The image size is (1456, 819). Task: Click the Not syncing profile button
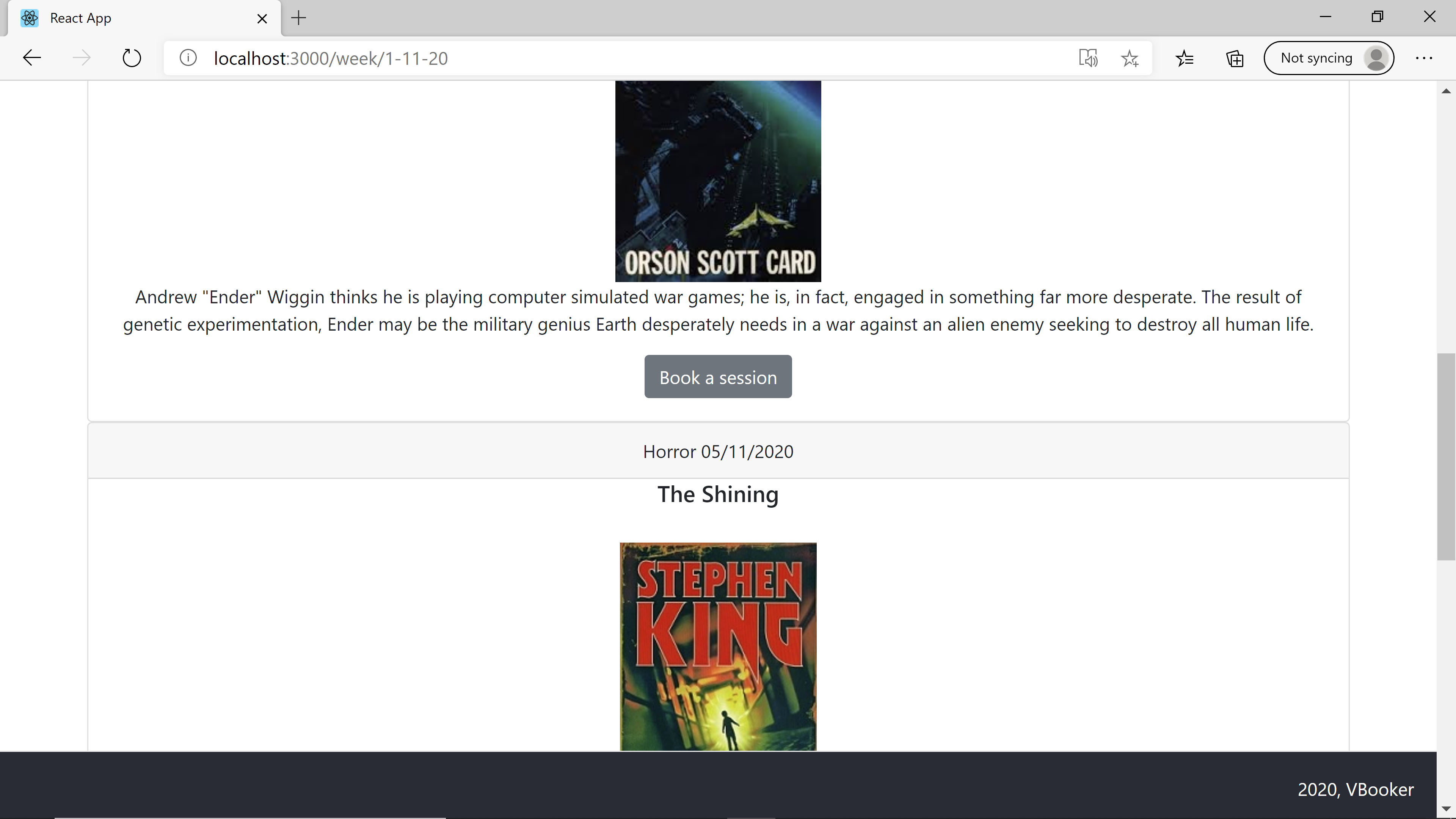point(1328,58)
